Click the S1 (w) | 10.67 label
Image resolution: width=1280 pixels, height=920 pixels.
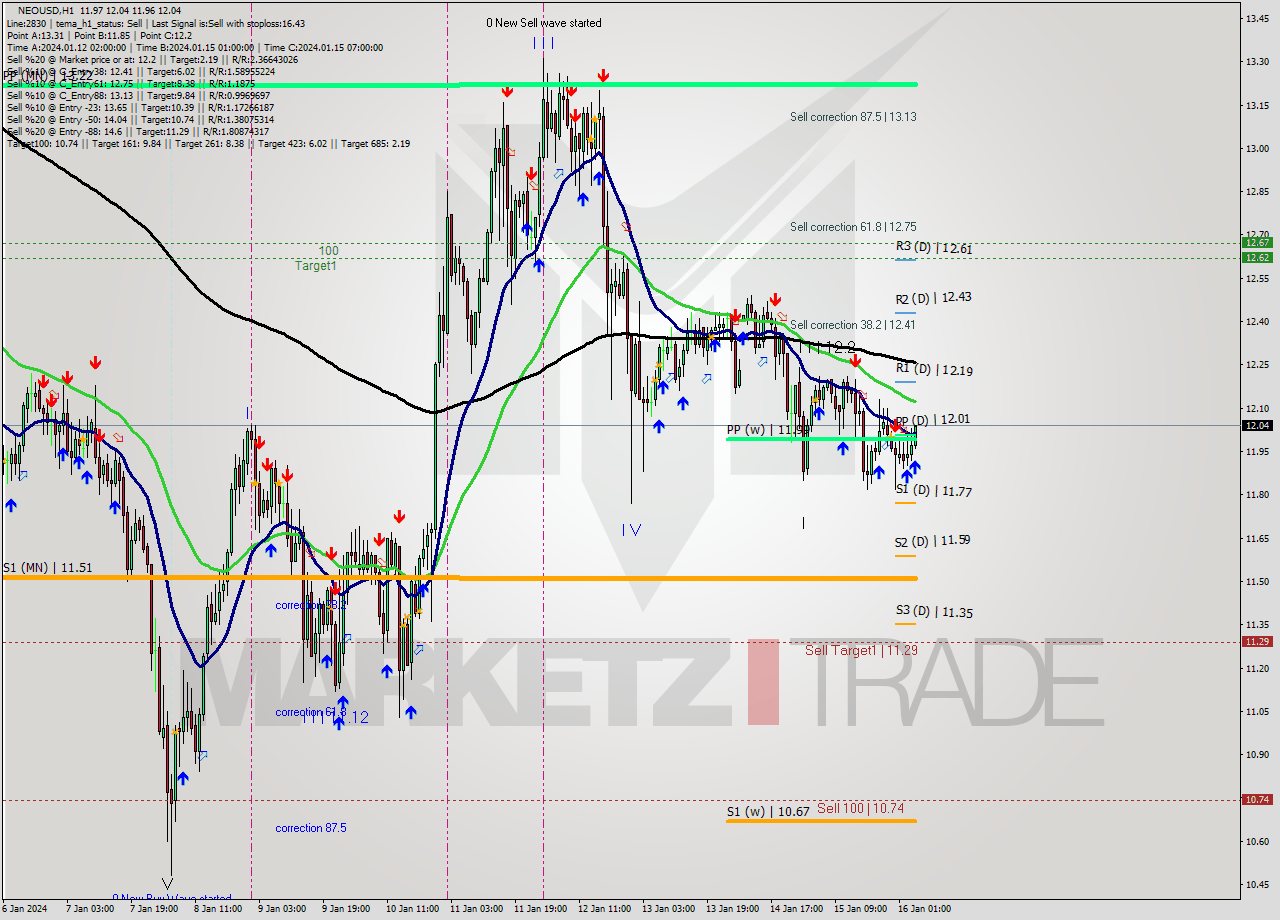pos(768,812)
